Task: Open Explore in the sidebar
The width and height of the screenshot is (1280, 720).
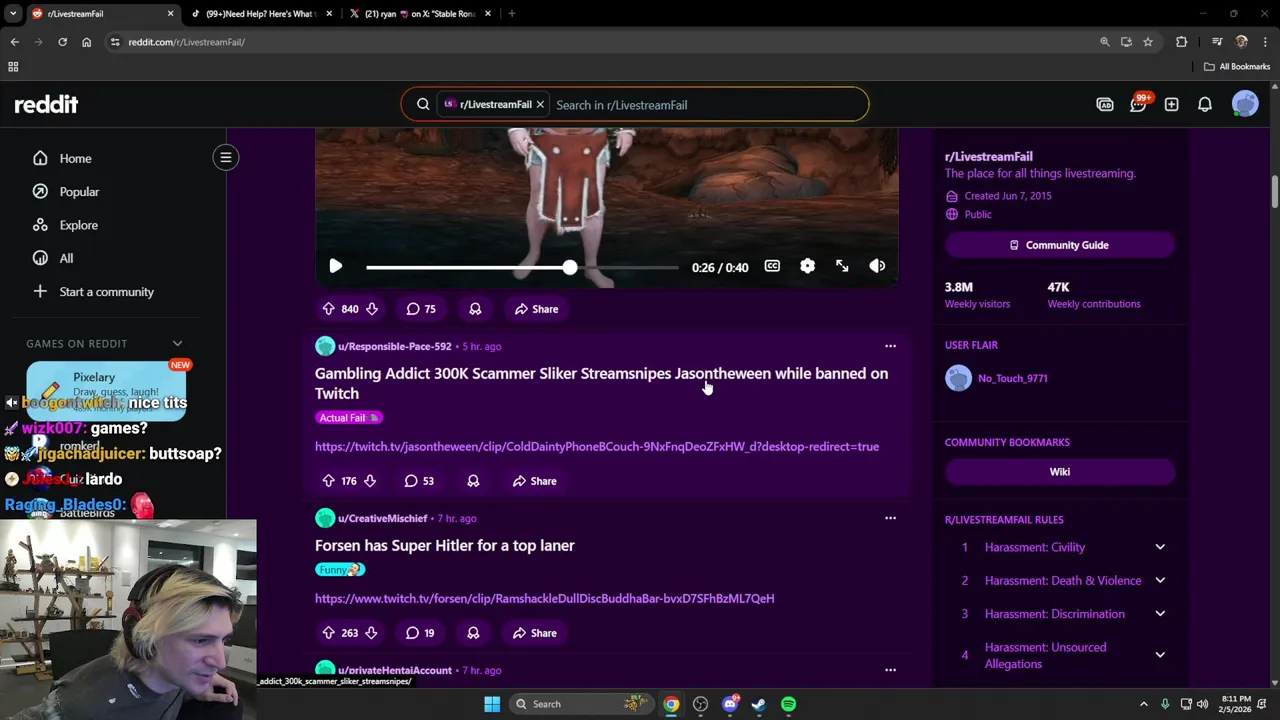Action: tap(78, 225)
